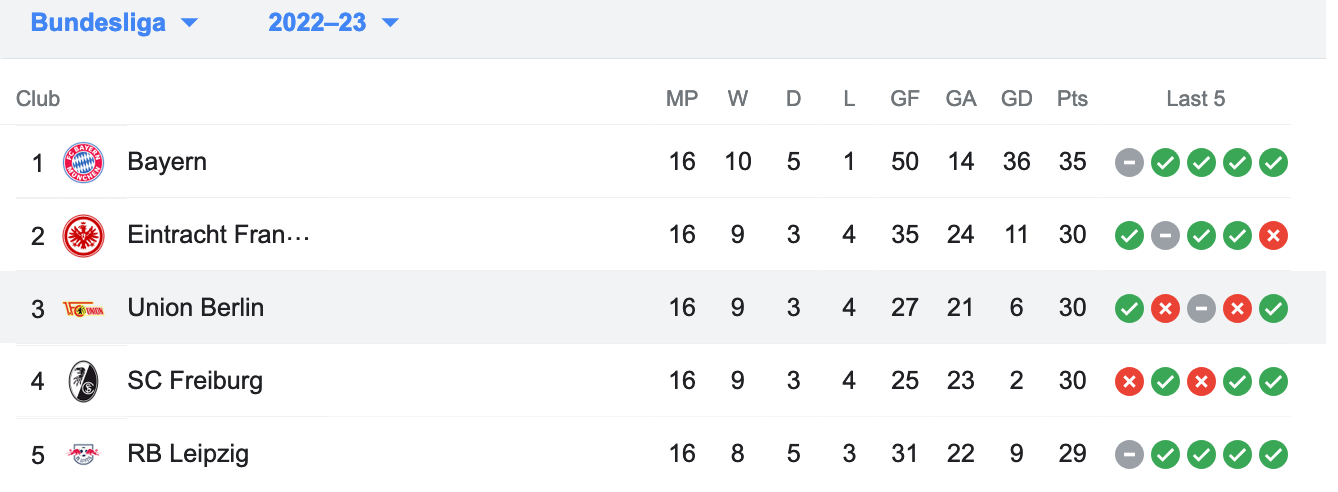Click the SC Freiburg crest icon
Image resolution: width=1338 pixels, height=492 pixels.
pos(83,381)
